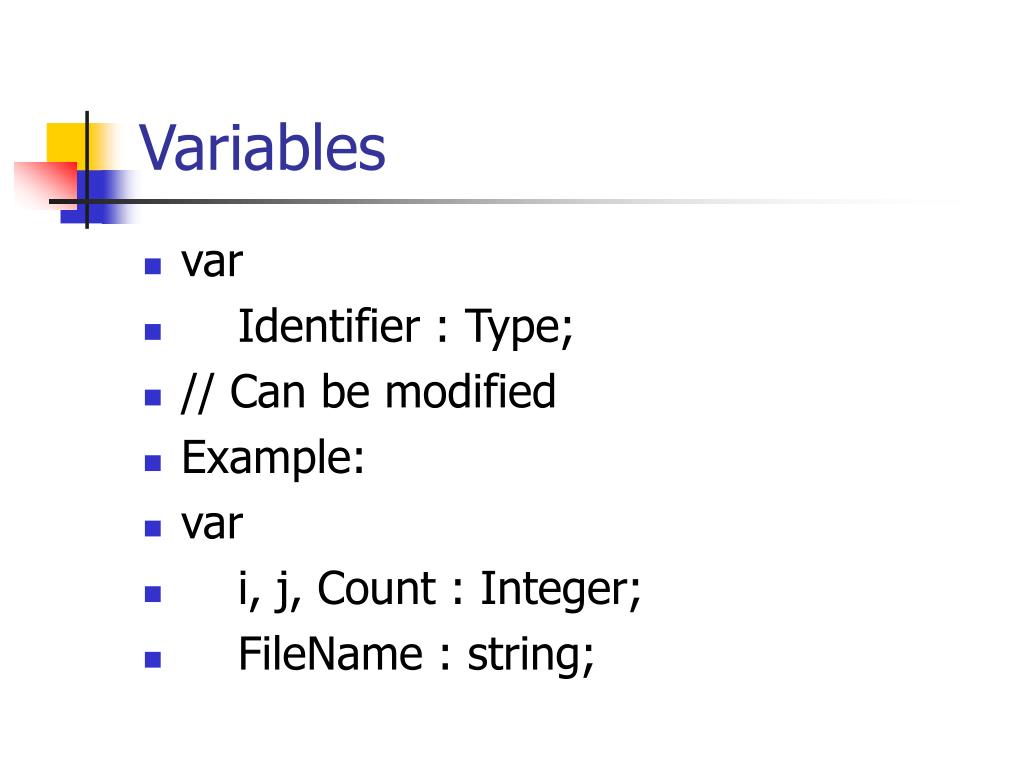Click the bullet beside the first var
This screenshot has height=768, width=1024.
pyautogui.click(x=153, y=266)
